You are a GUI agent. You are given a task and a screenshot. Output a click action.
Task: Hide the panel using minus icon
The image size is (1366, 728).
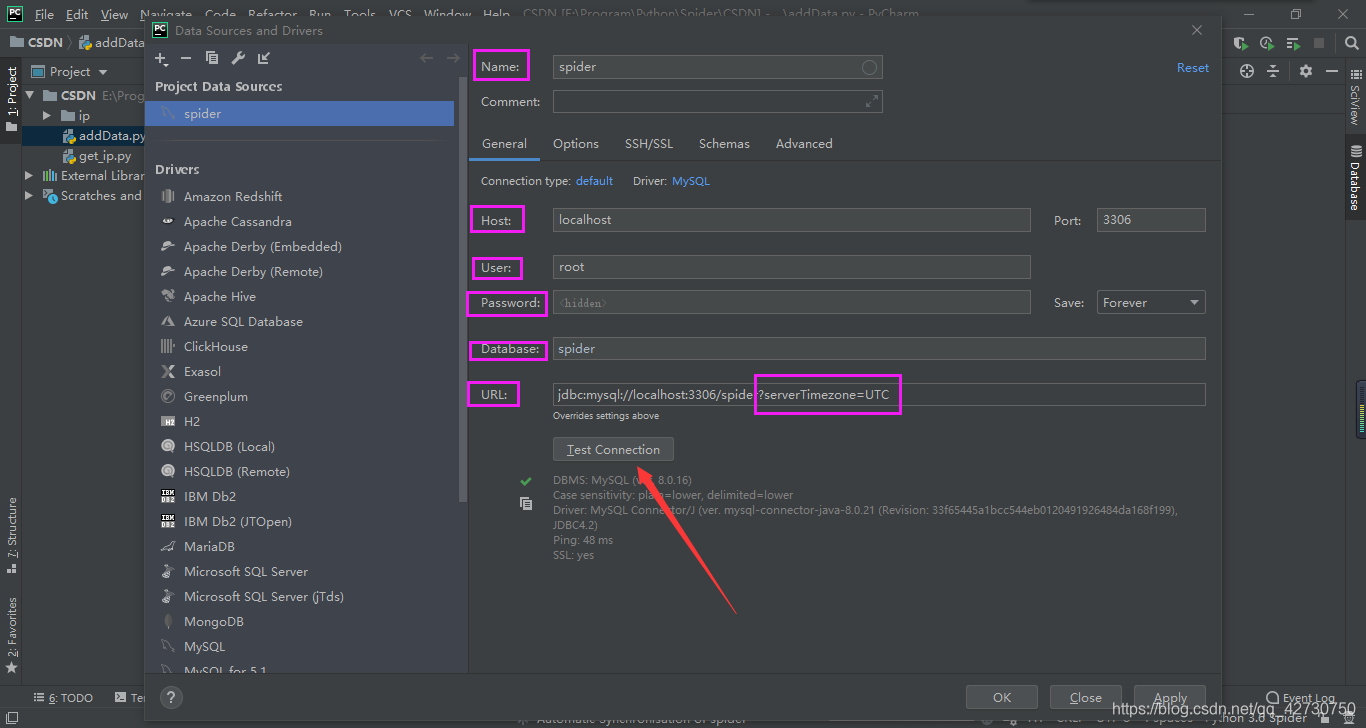point(1332,71)
